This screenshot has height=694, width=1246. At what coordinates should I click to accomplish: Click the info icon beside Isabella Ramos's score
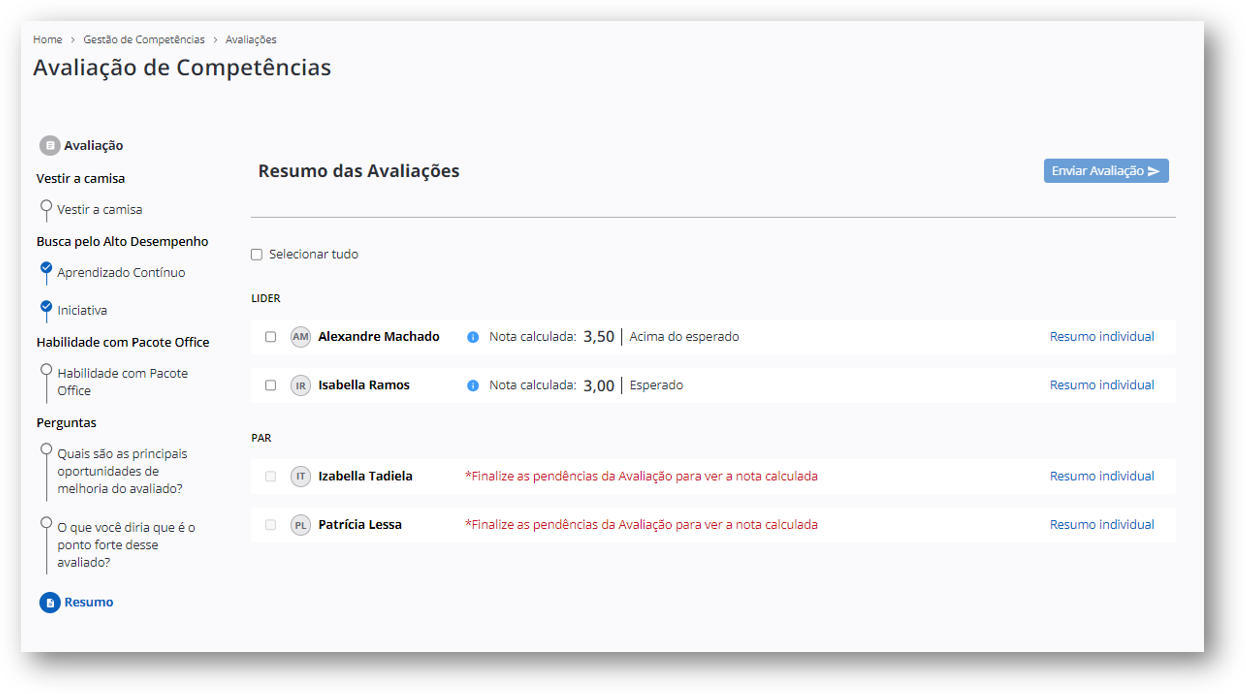coord(473,386)
